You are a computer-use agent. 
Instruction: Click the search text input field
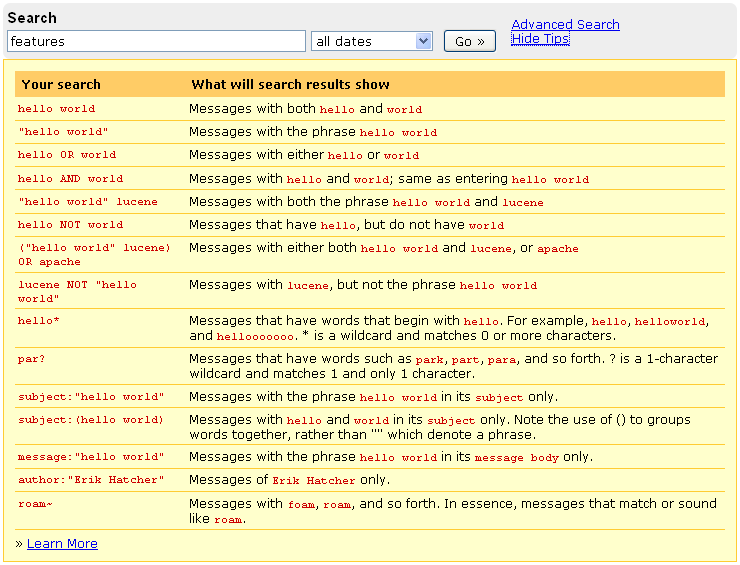pos(156,41)
